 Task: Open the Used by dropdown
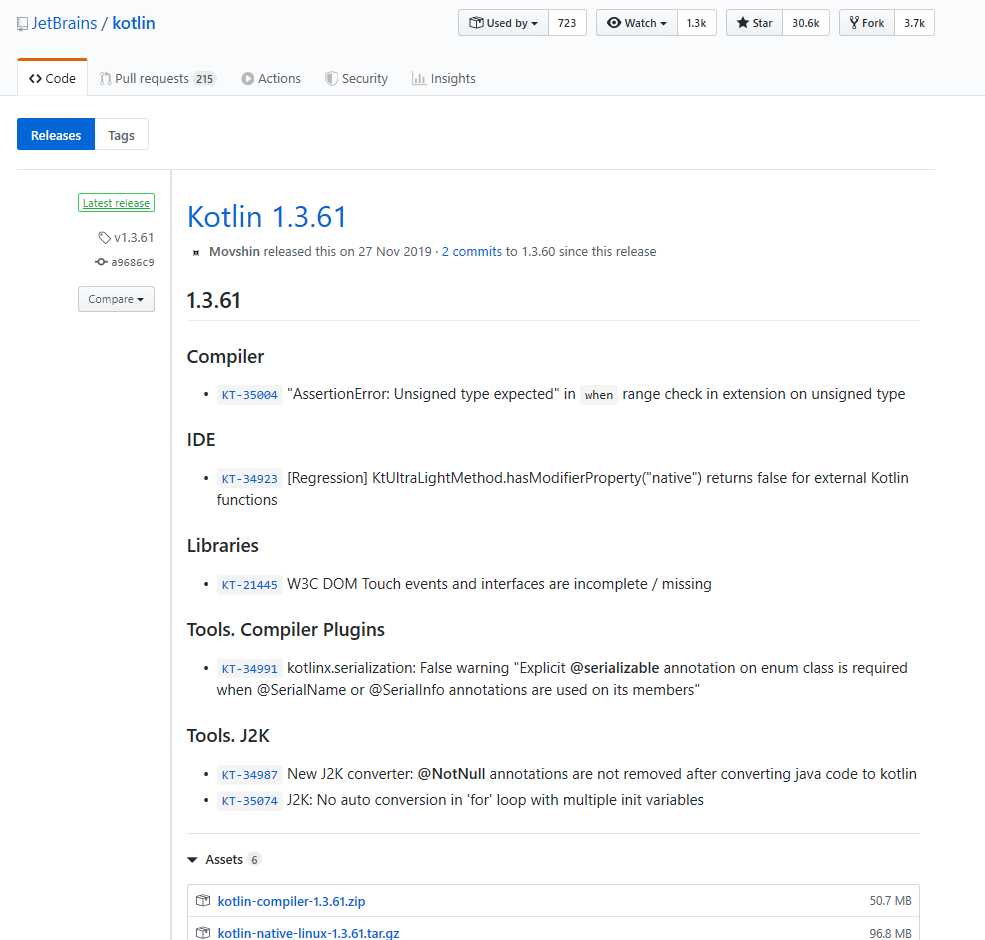[503, 23]
